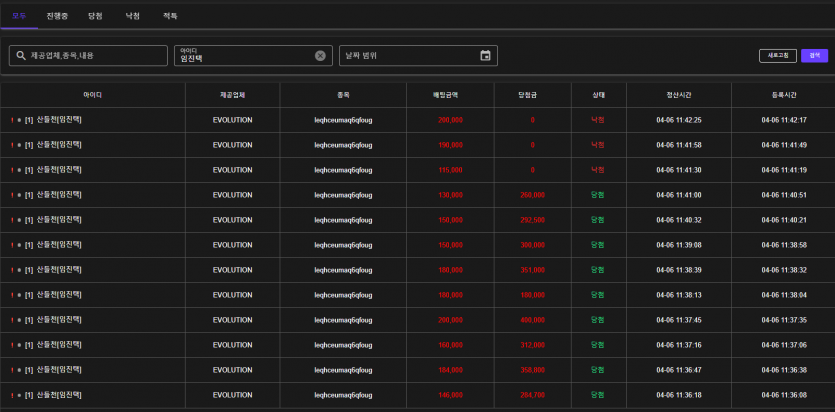Focus the 제공업체,종목,내용 search field
Image resolution: width=835 pixels, height=412 pixels.
click(88, 55)
